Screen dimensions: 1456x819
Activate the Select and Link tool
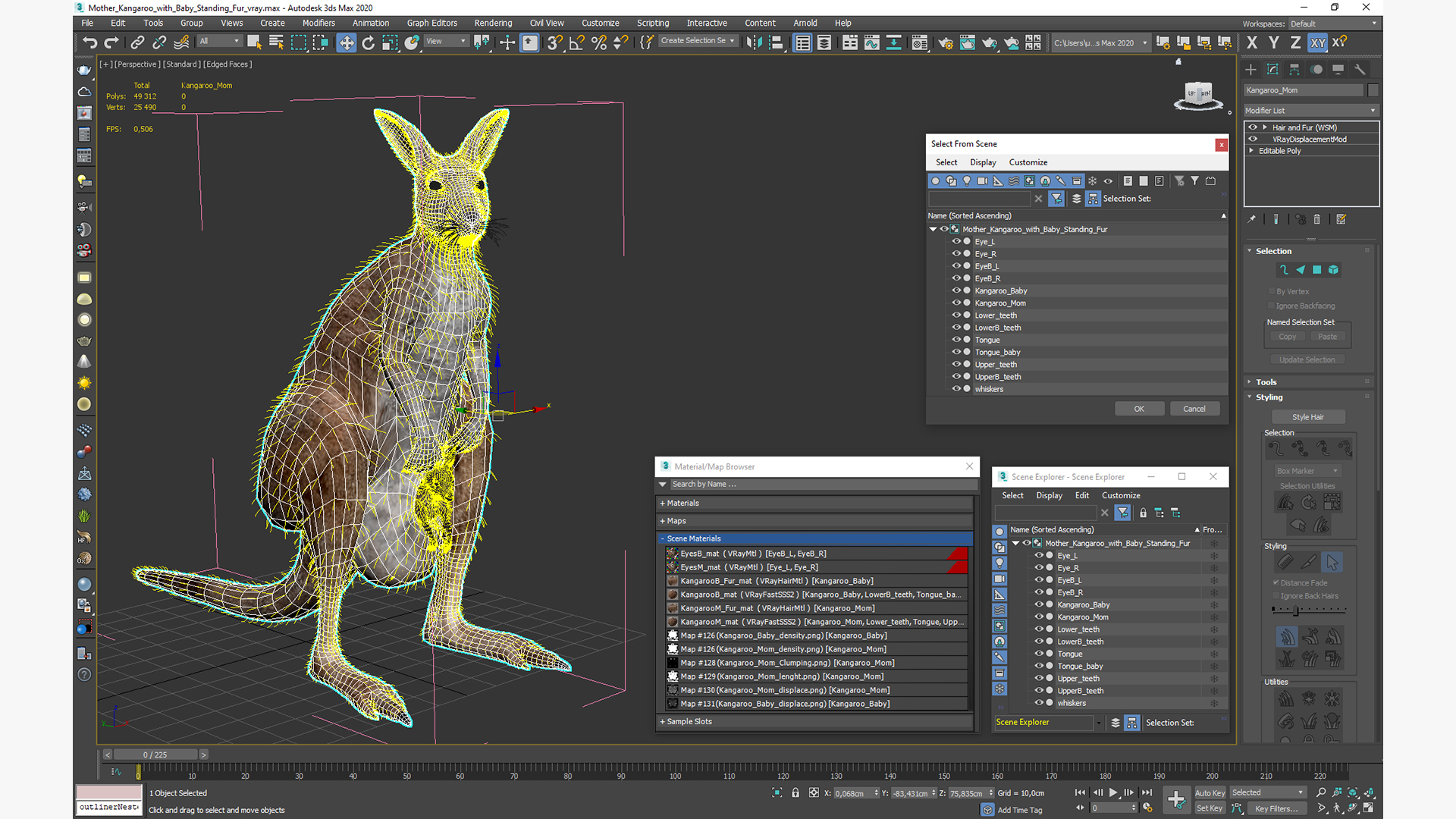click(x=137, y=43)
